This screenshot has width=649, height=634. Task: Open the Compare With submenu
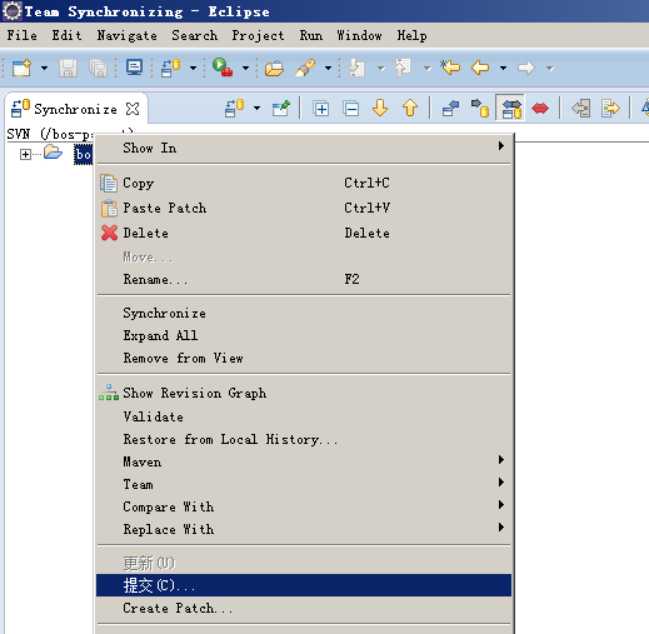[304, 507]
